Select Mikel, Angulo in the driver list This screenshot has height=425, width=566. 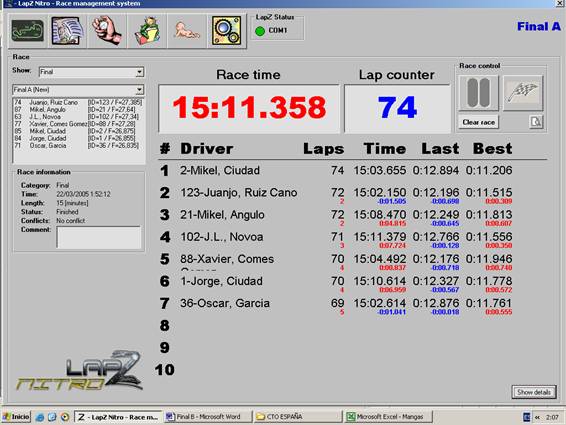[78, 110]
